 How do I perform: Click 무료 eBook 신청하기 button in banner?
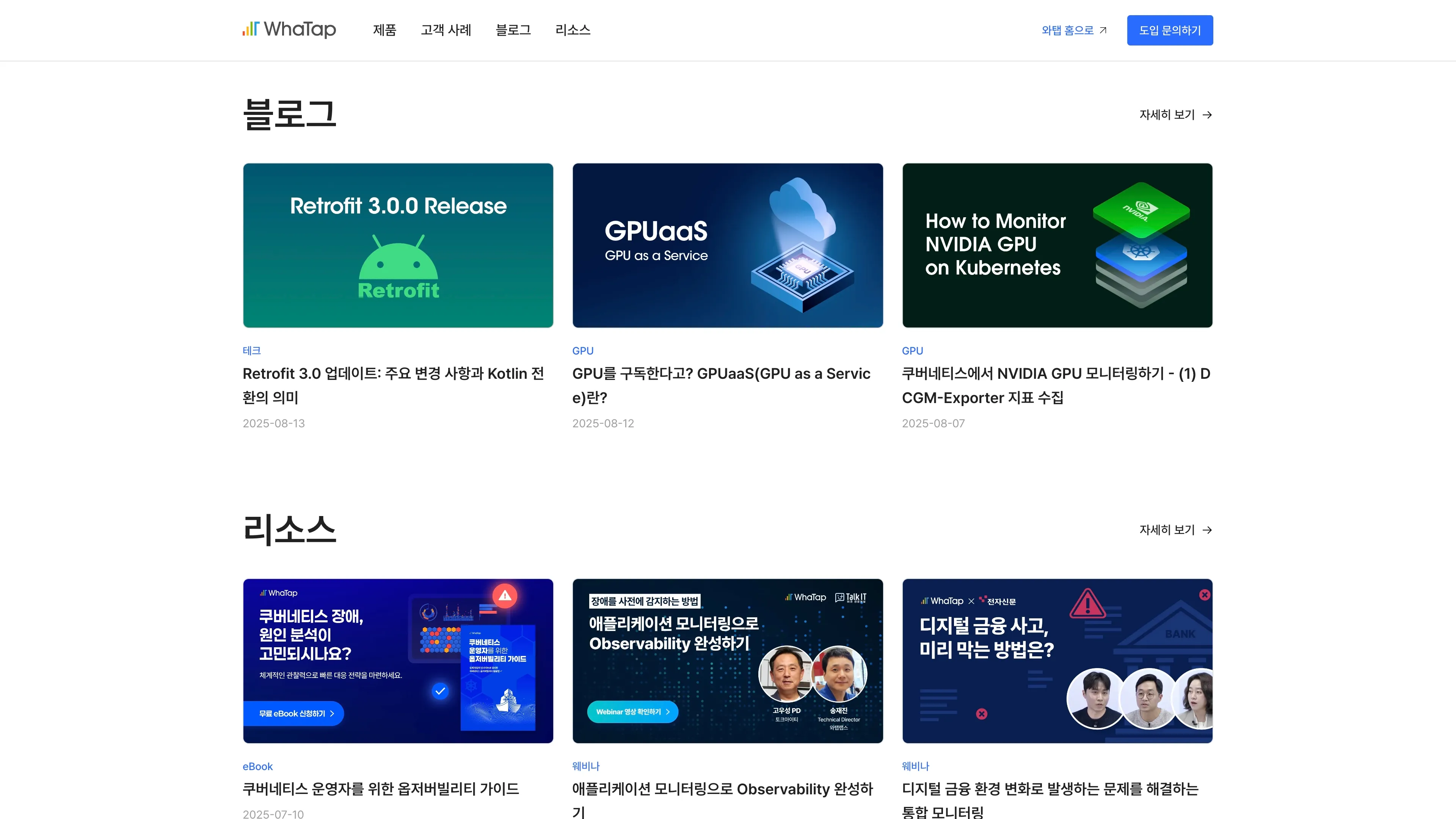coord(293,713)
